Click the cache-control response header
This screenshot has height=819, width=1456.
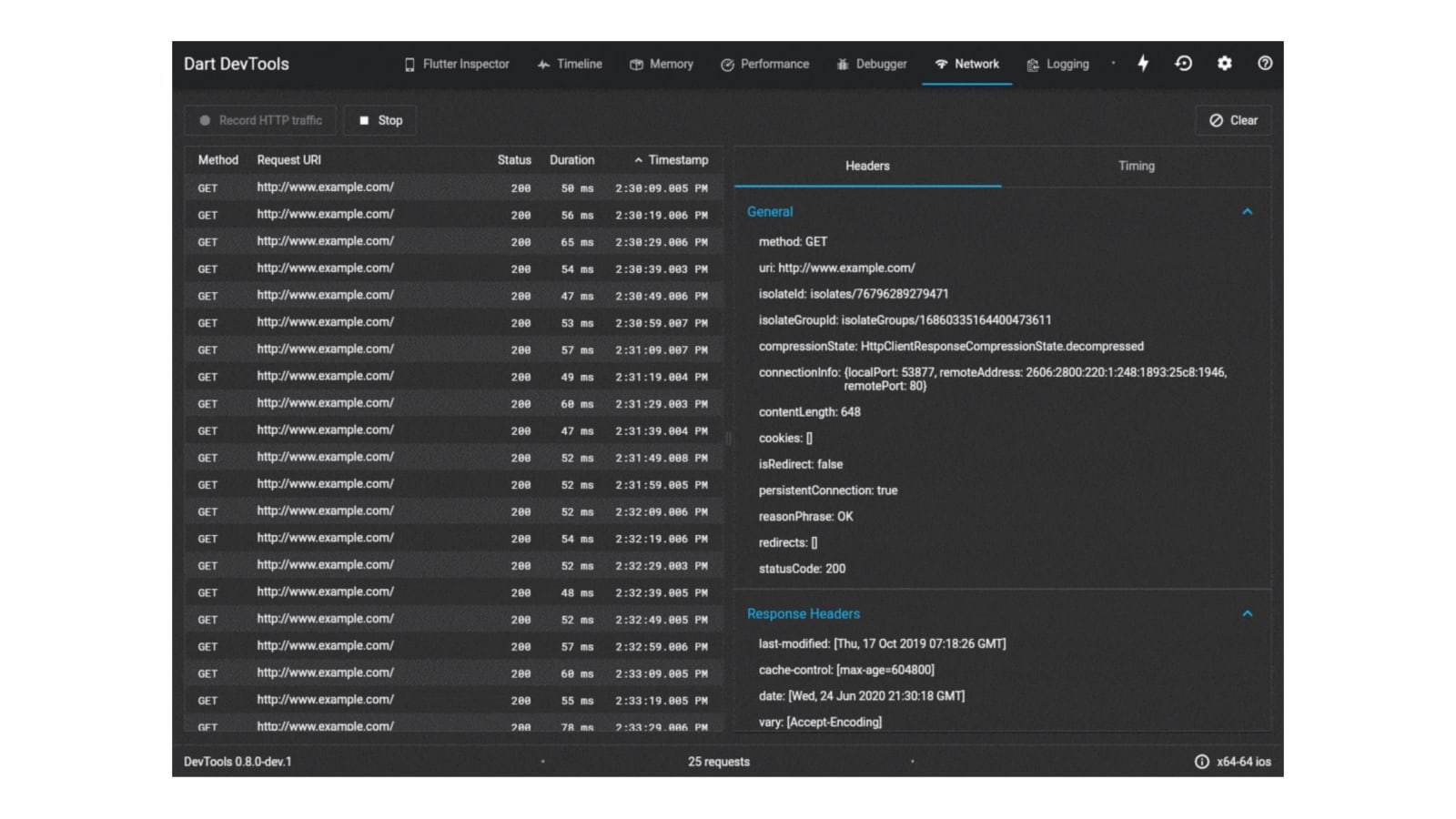(846, 670)
